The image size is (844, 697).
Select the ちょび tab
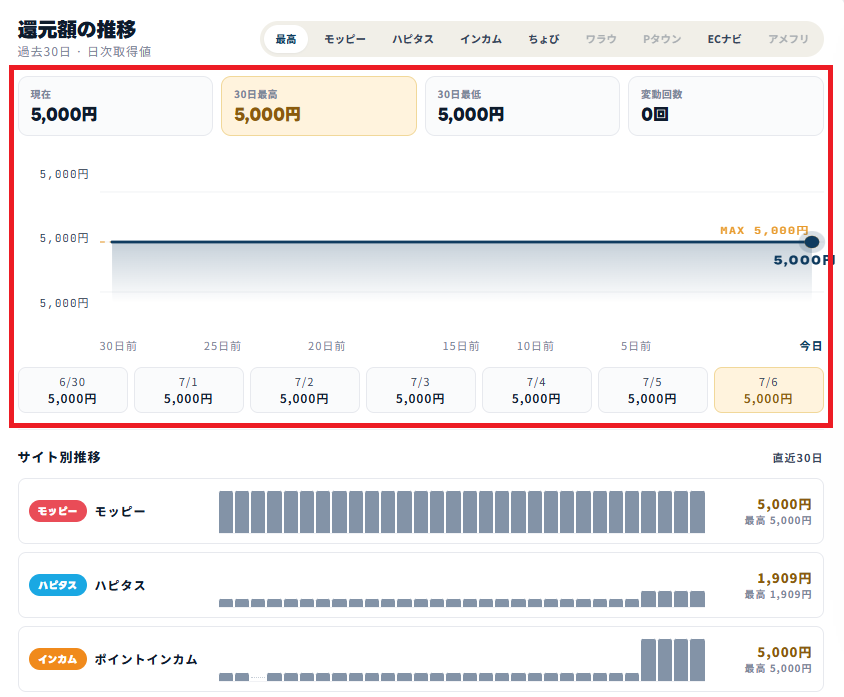pyautogui.click(x=544, y=39)
